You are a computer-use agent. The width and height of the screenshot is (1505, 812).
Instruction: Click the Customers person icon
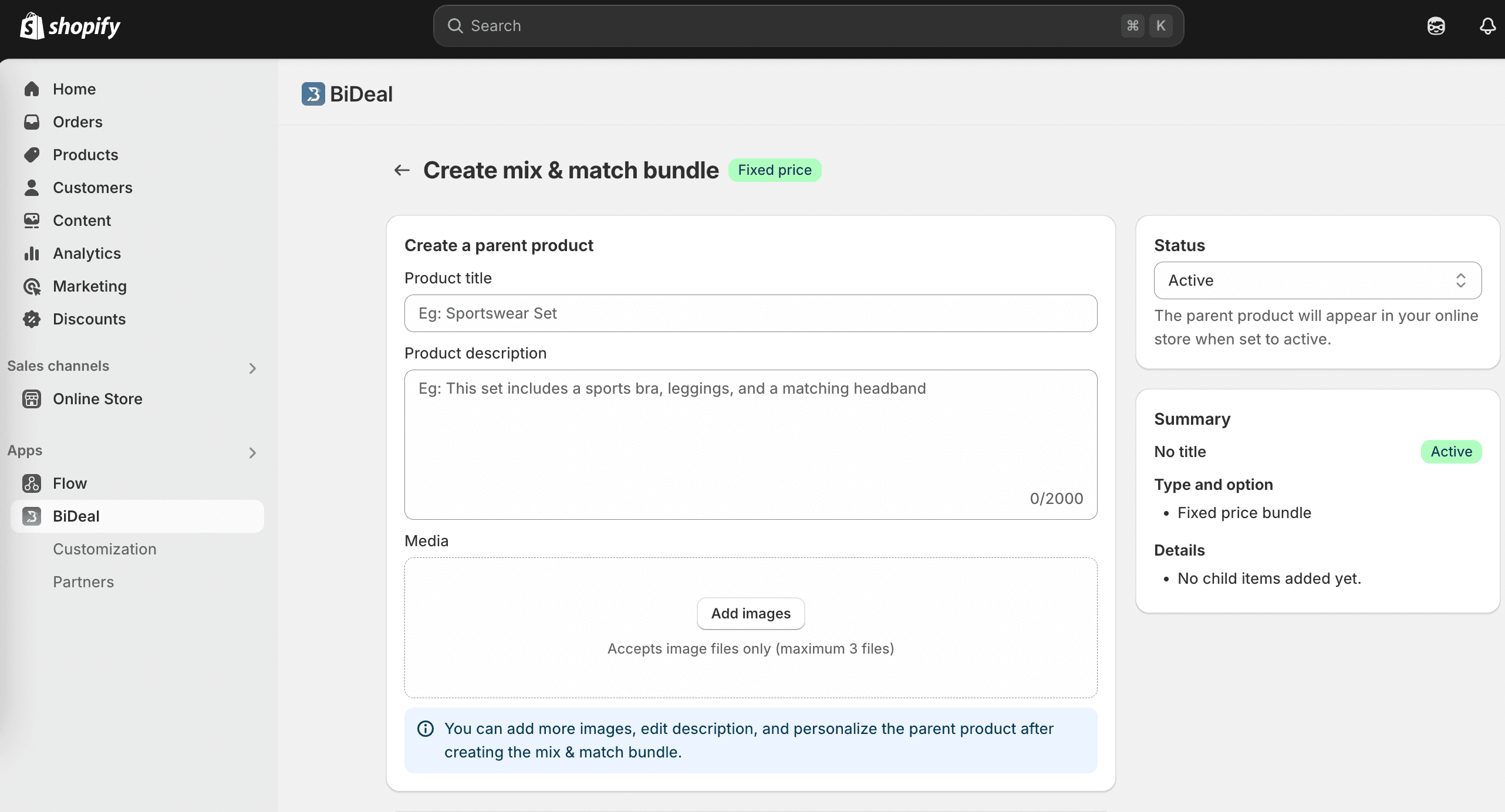(32, 187)
